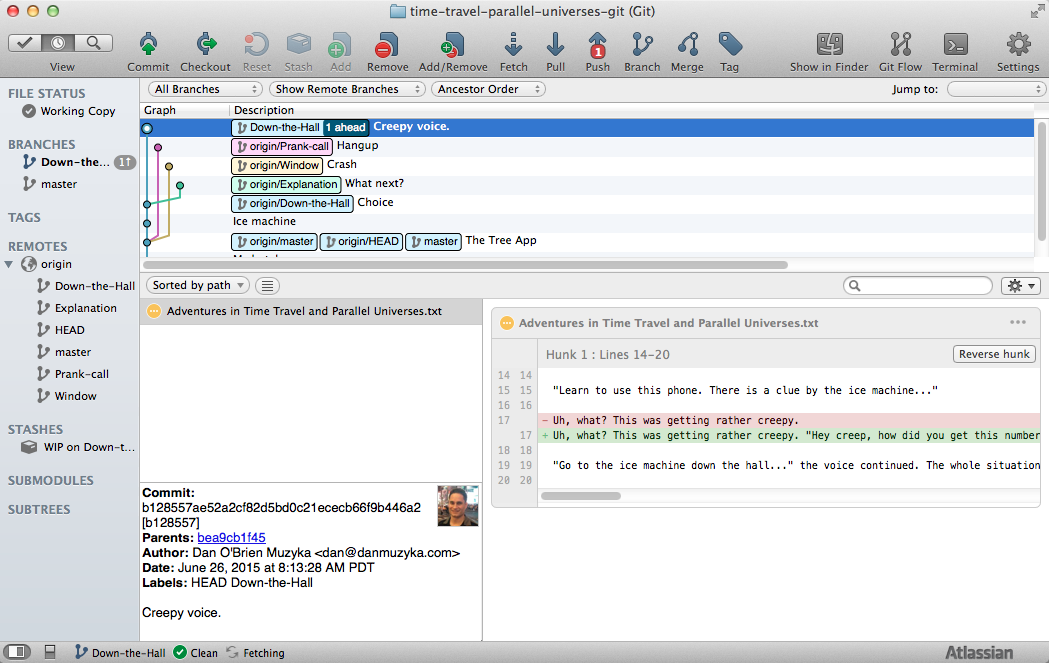Click the author avatar thumbnail
This screenshot has width=1049, height=663.
point(458,506)
